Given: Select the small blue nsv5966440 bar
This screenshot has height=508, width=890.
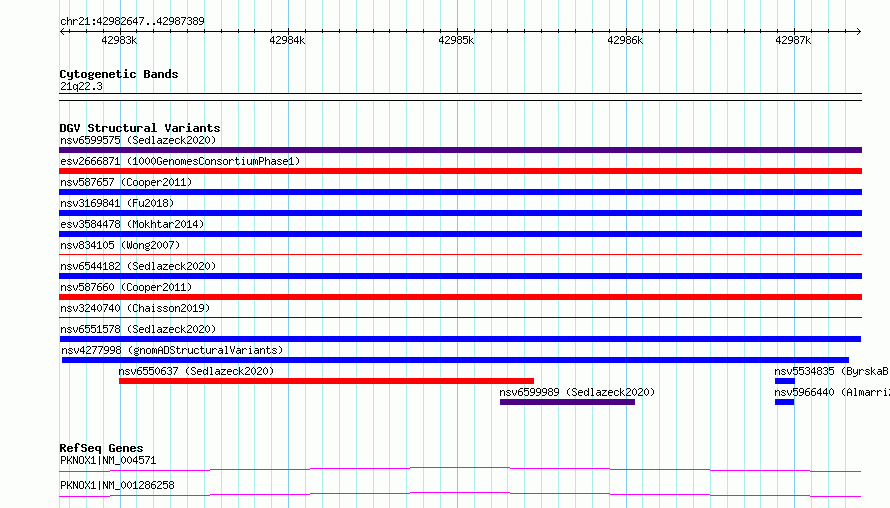Looking at the screenshot, I should click(784, 402).
